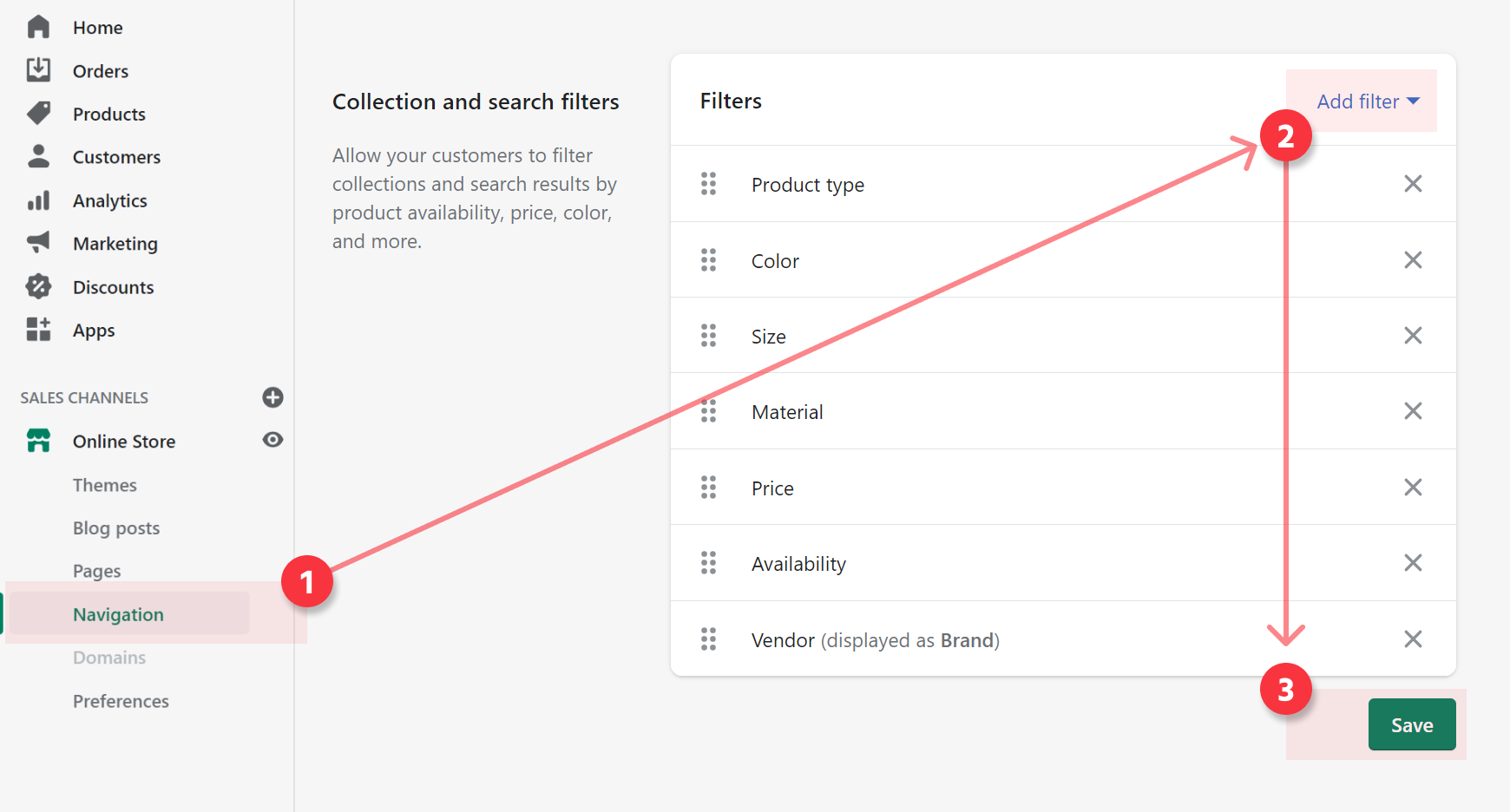This screenshot has height=812, width=1510.
Task: Add a sales channel with plus icon
Action: coord(272,397)
